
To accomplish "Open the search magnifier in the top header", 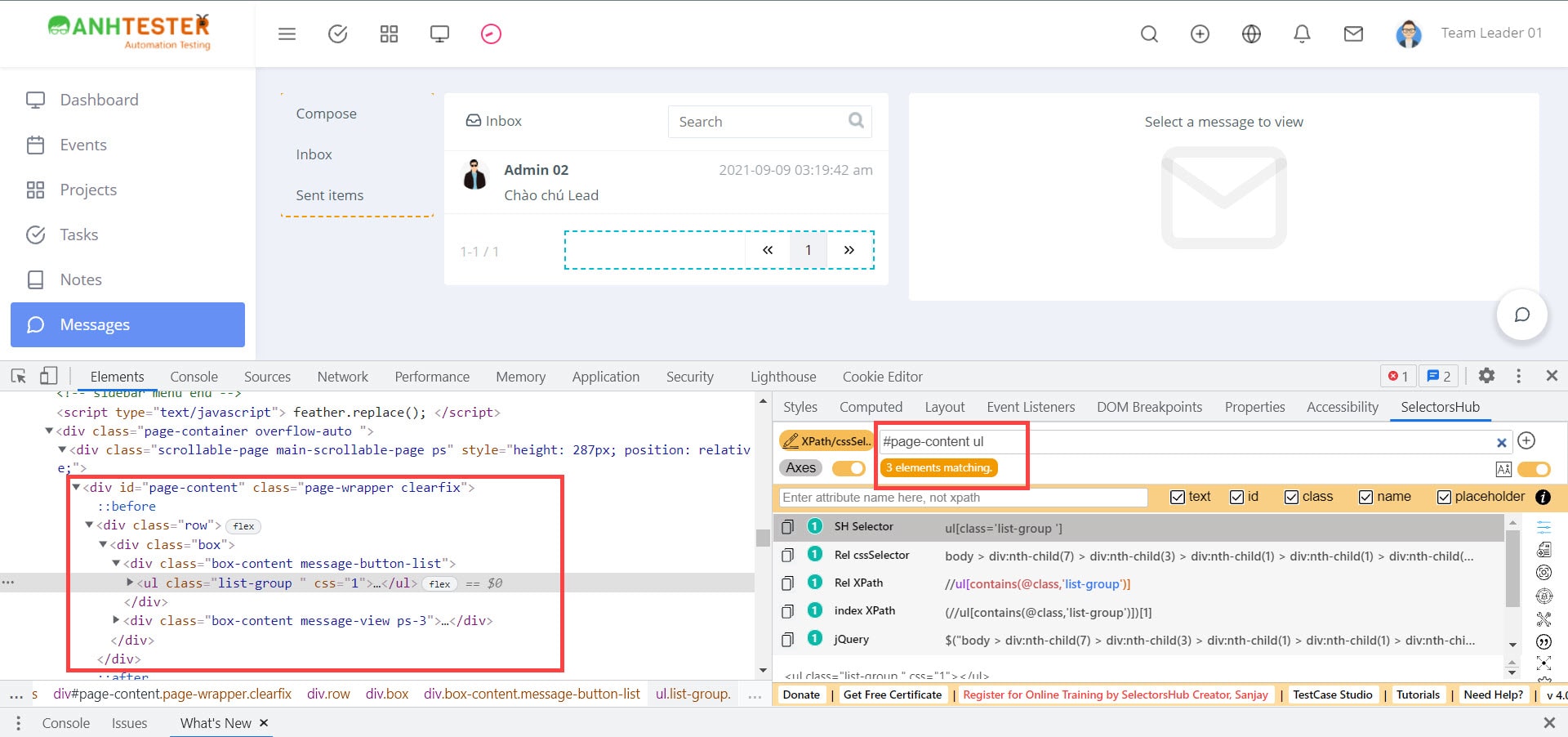I will tap(1149, 33).
